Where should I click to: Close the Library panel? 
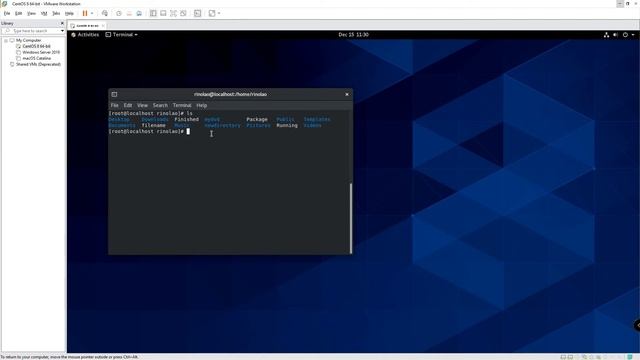pyautogui.click(x=62, y=23)
